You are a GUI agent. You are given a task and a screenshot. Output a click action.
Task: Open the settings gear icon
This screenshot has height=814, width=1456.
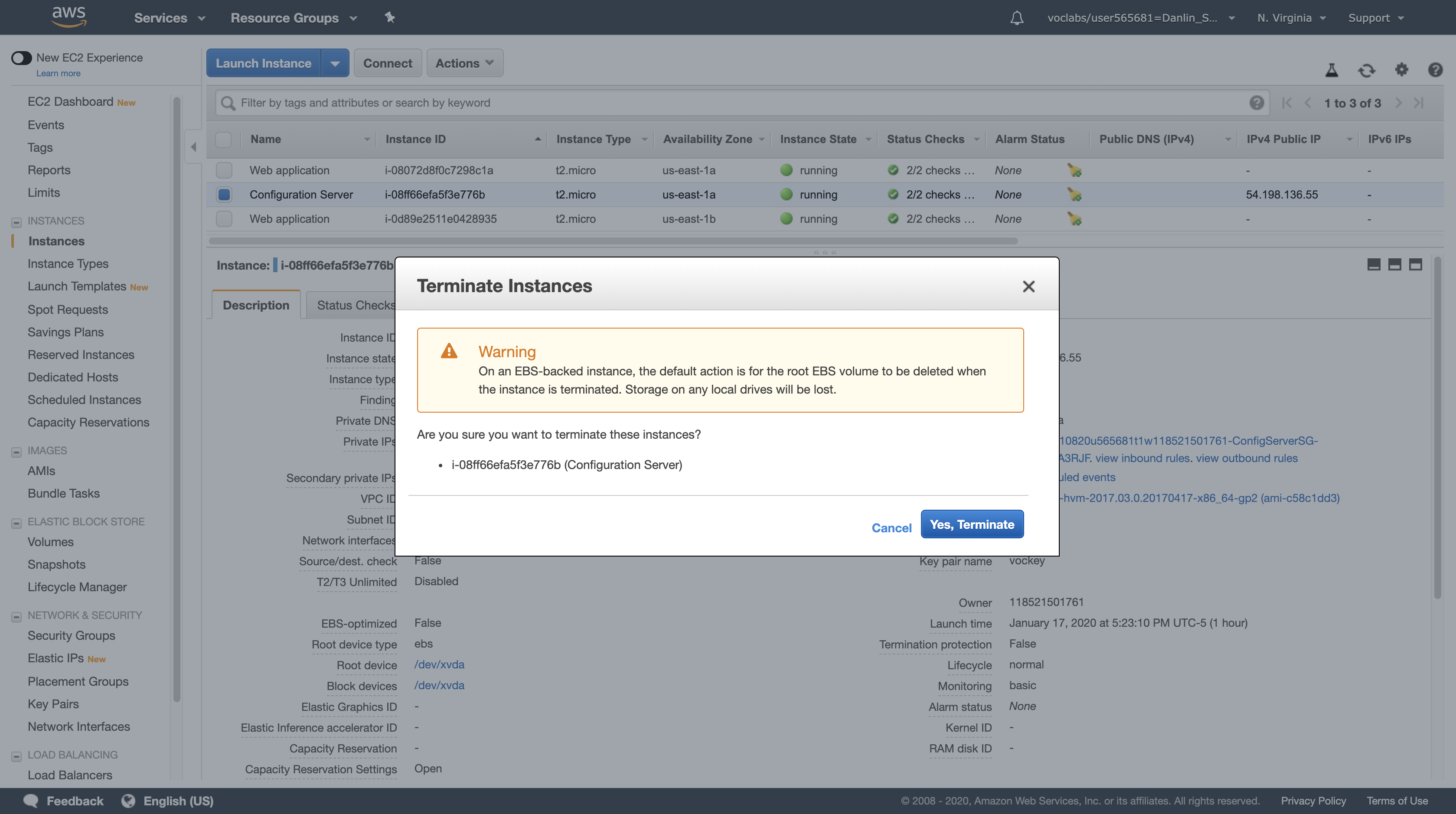tap(1401, 70)
